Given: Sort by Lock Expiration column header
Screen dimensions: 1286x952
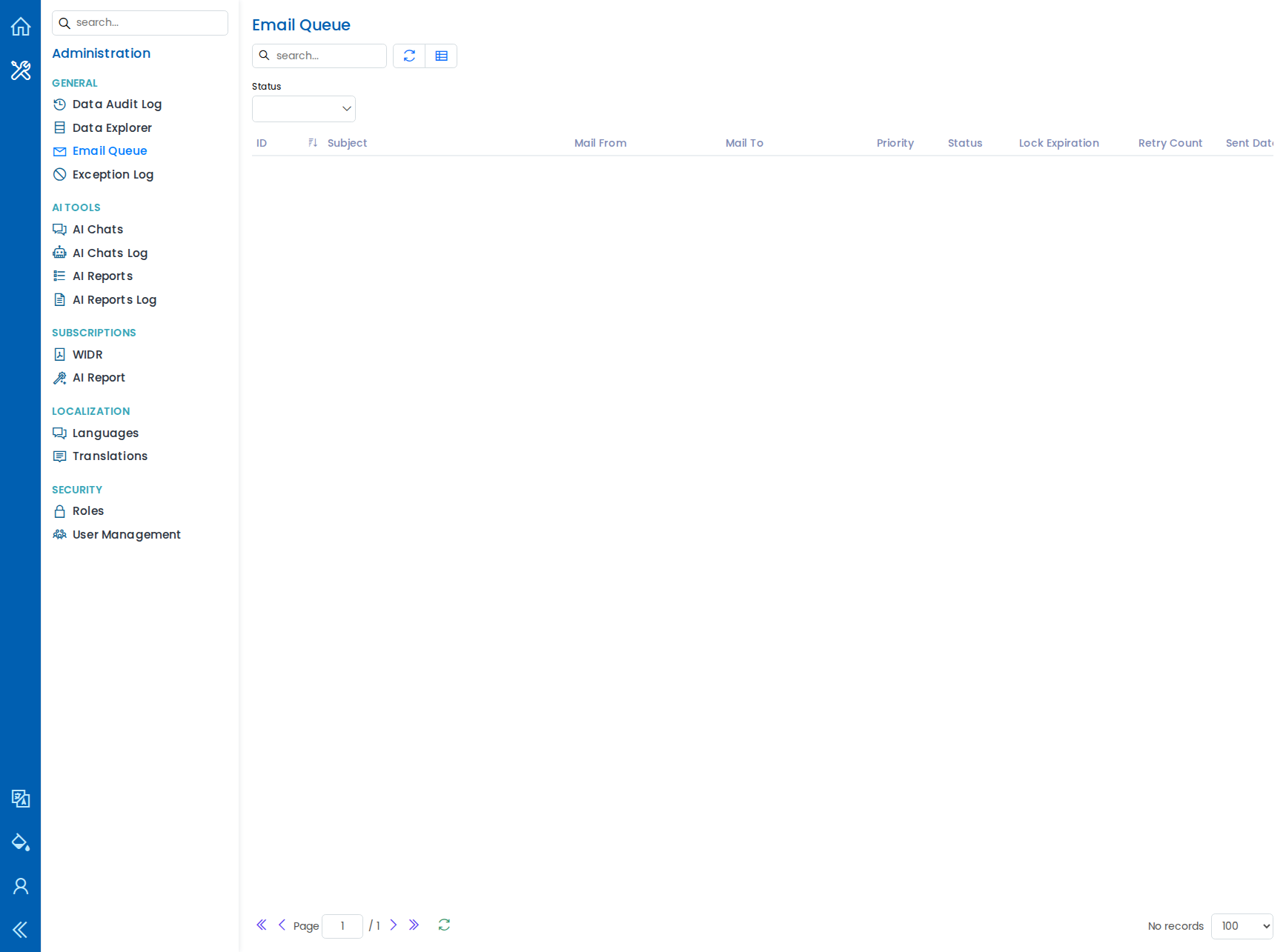Looking at the screenshot, I should pyautogui.click(x=1058, y=143).
